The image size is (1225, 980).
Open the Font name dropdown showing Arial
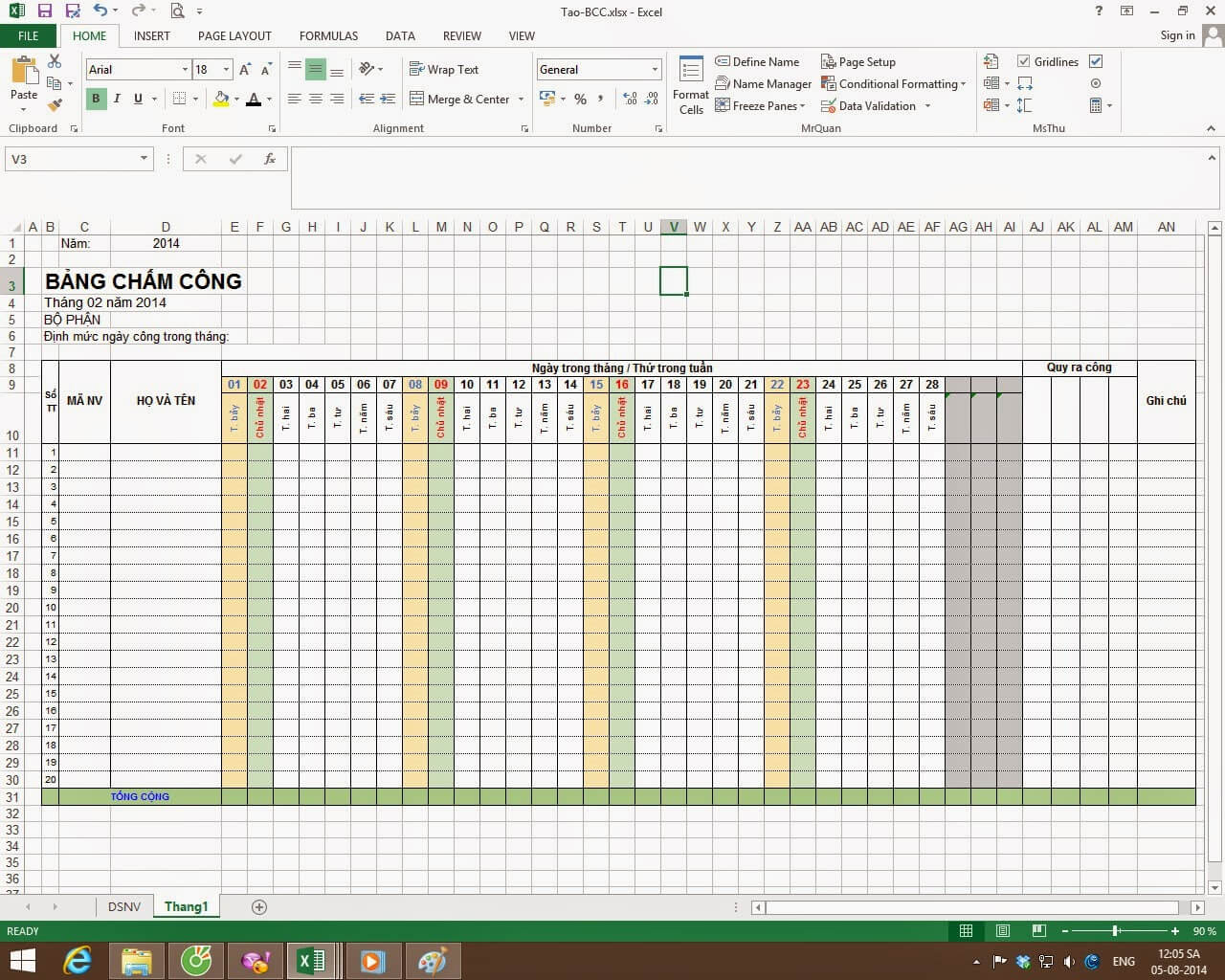188,69
